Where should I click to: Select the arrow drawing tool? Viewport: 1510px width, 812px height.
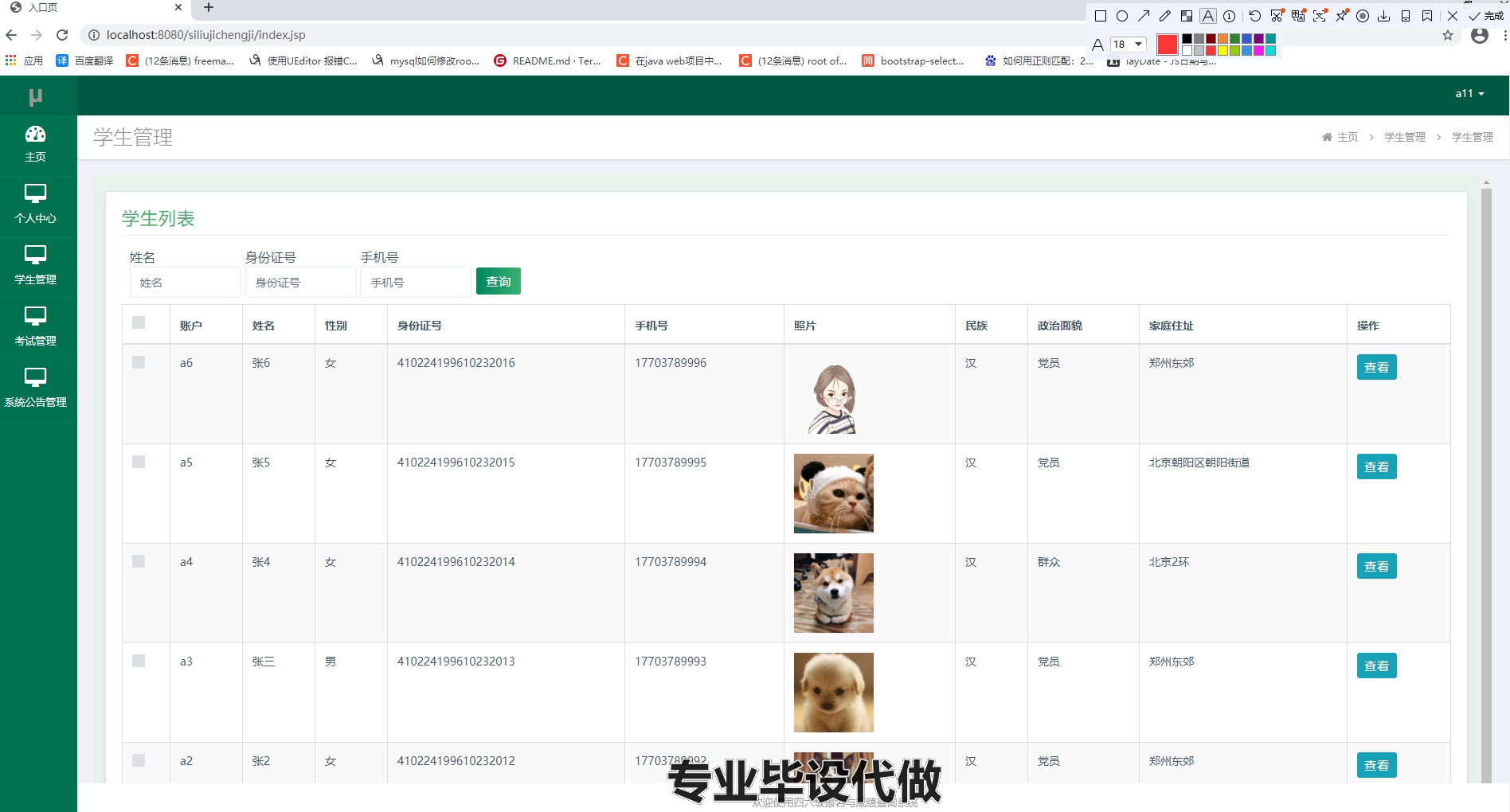(1144, 16)
